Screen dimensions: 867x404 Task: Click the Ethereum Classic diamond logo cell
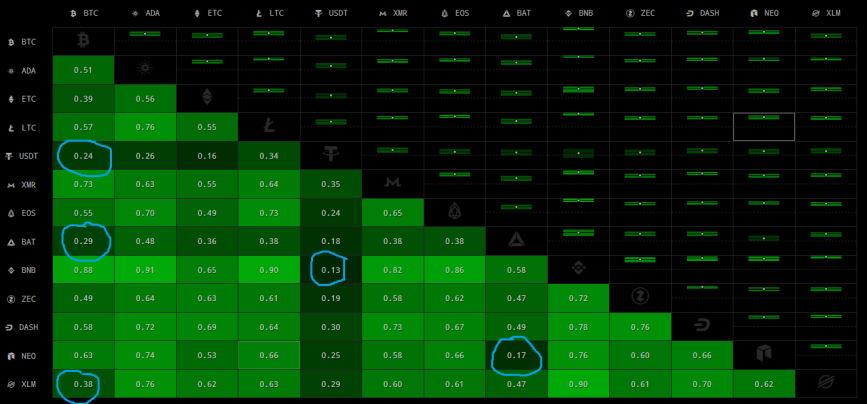click(x=207, y=98)
